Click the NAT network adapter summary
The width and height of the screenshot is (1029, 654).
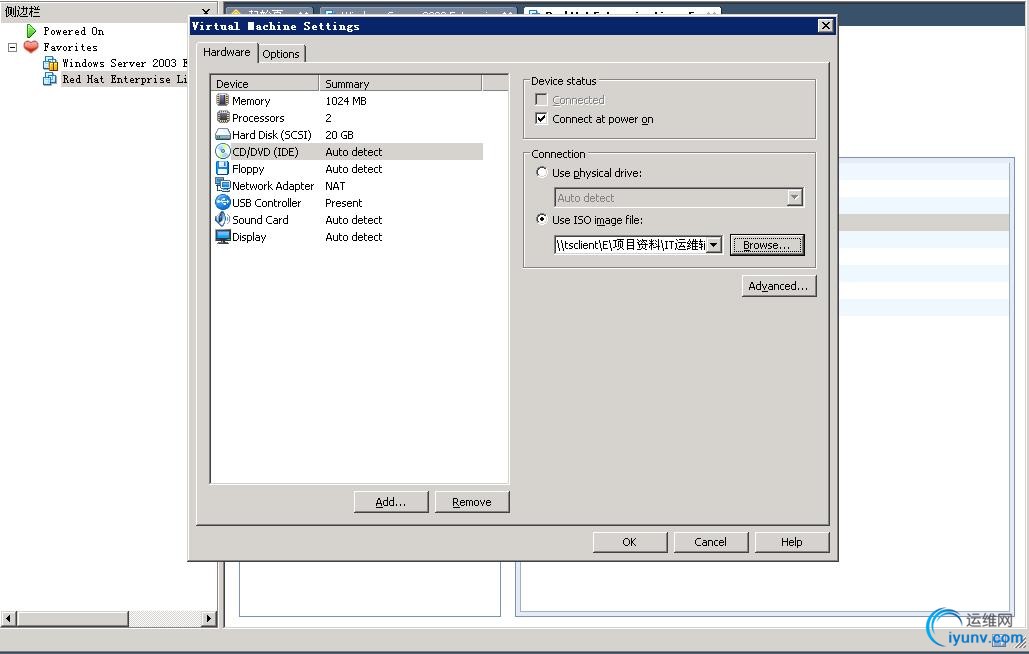(335, 186)
